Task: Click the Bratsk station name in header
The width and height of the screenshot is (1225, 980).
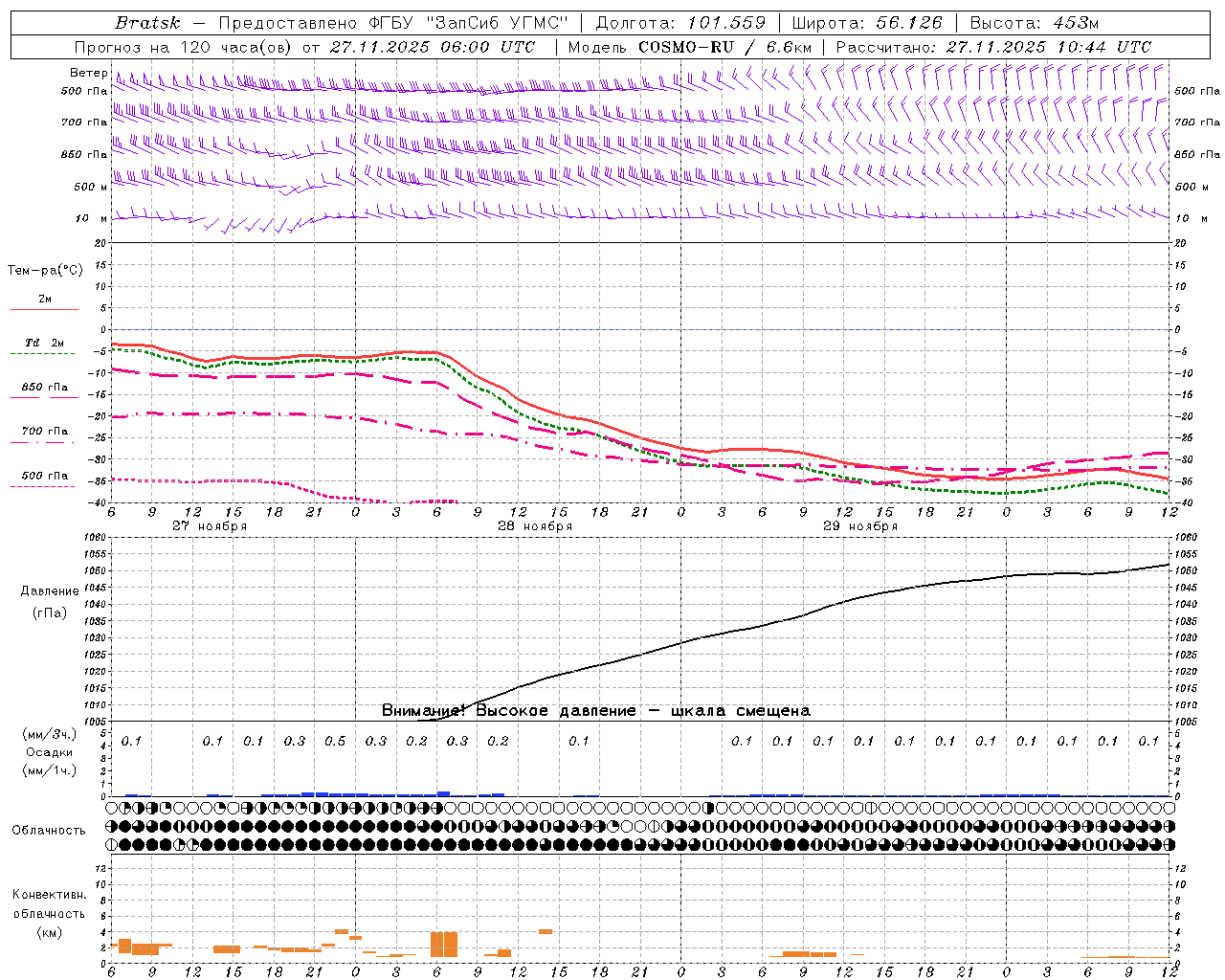Action: point(147,23)
